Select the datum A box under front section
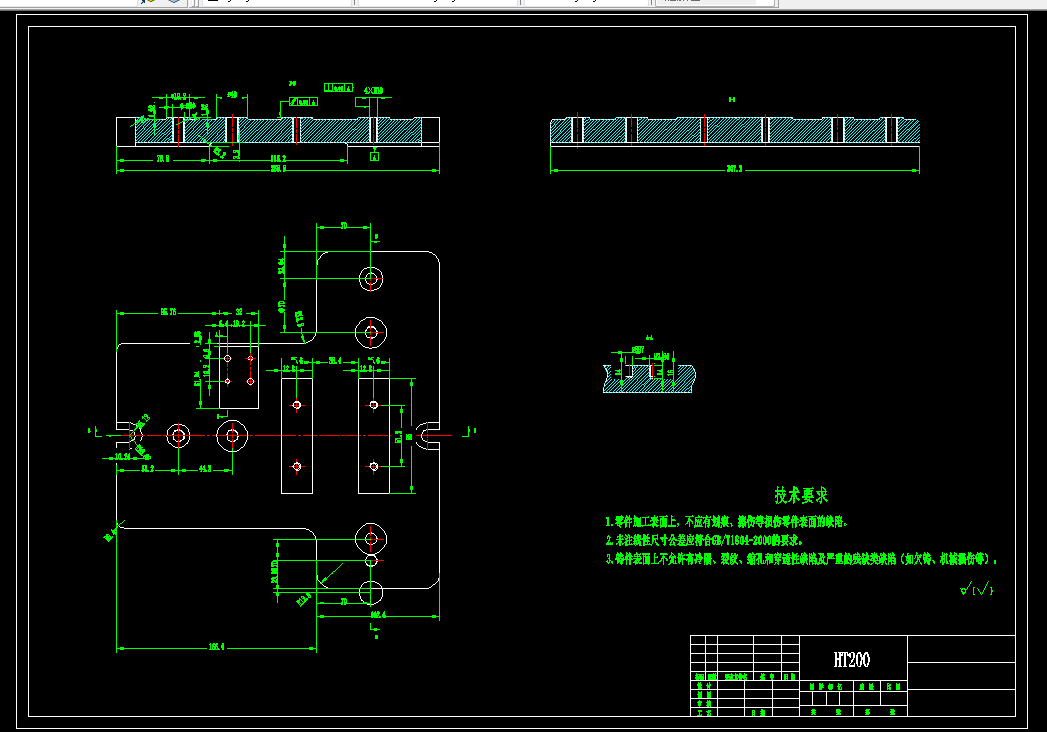The width and height of the screenshot is (1047, 732). coord(375,156)
